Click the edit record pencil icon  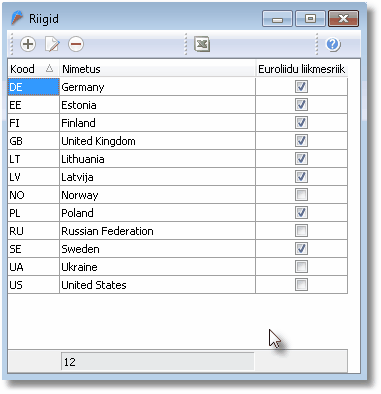(x=52, y=44)
